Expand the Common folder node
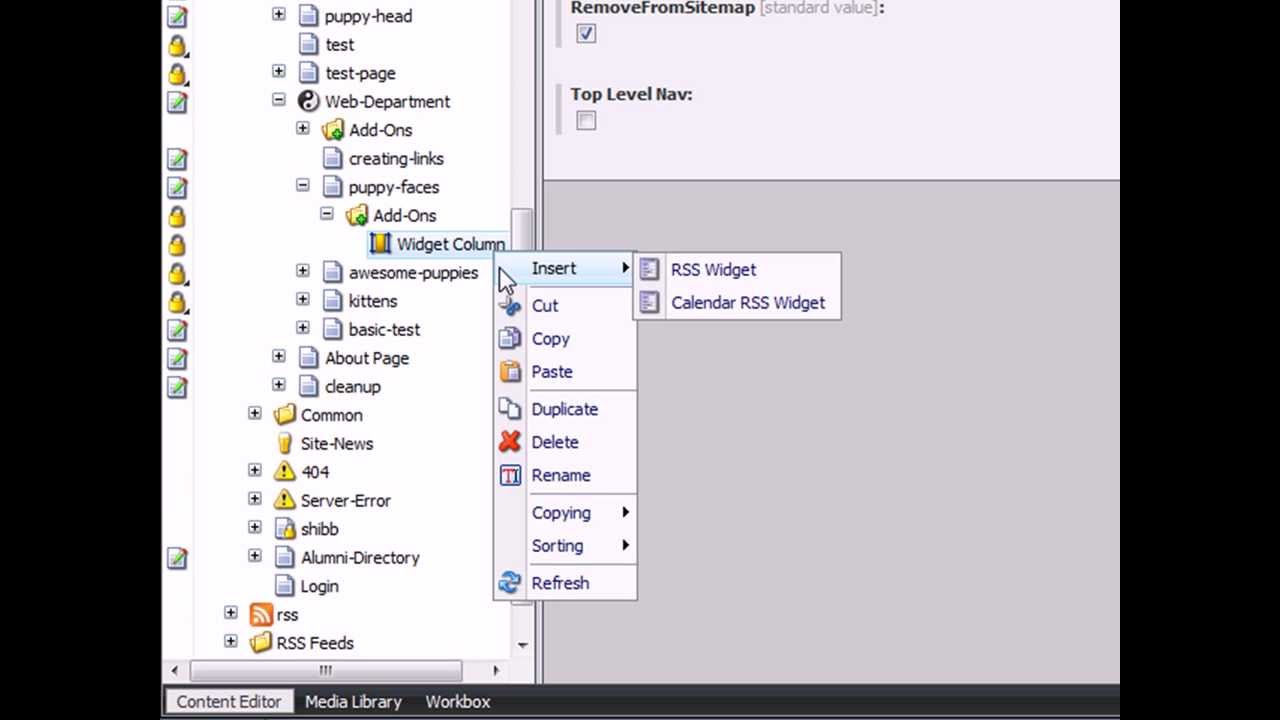This screenshot has height=720, width=1280. pos(255,414)
